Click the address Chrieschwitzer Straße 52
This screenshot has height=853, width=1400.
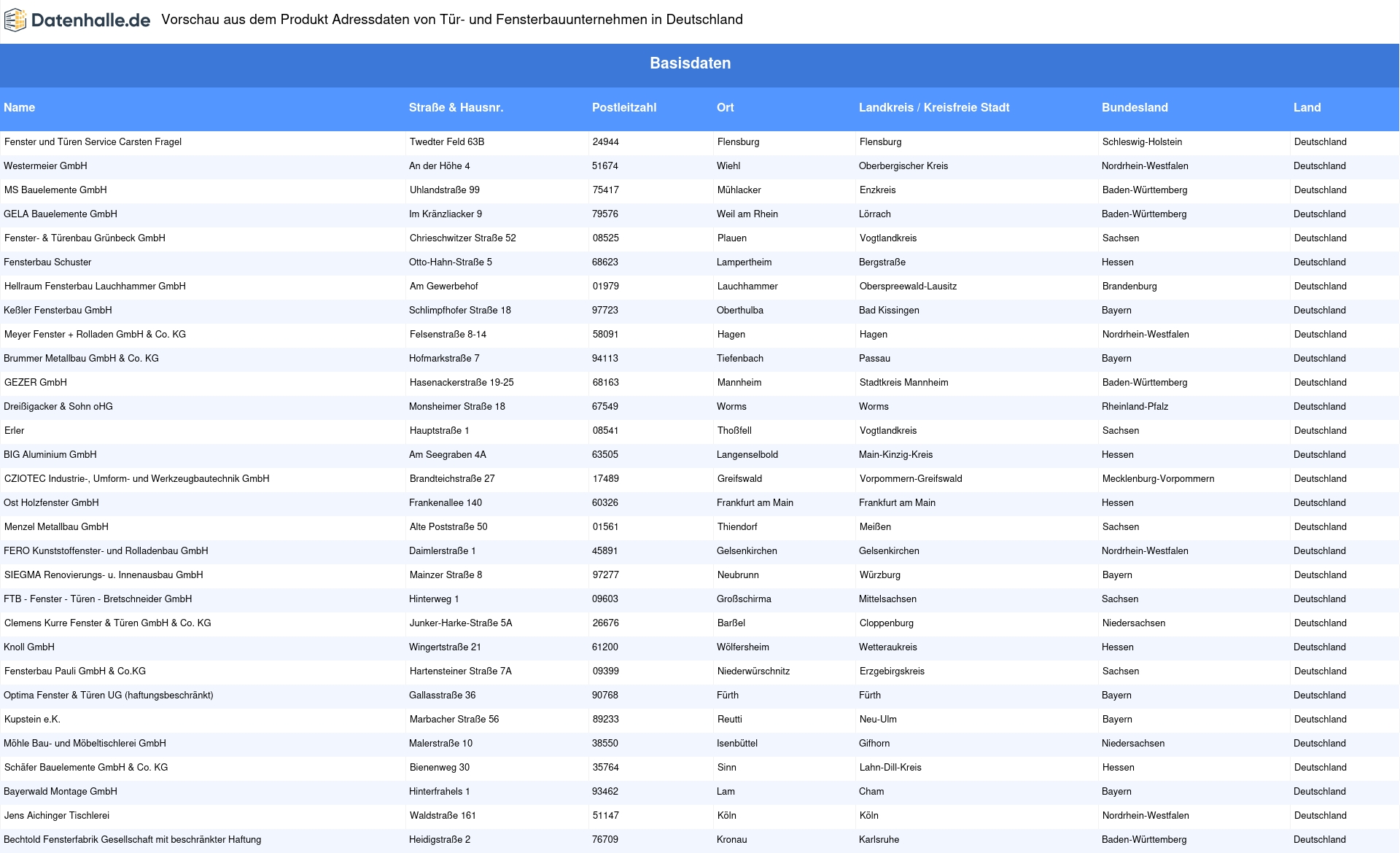[x=463, y=238]
